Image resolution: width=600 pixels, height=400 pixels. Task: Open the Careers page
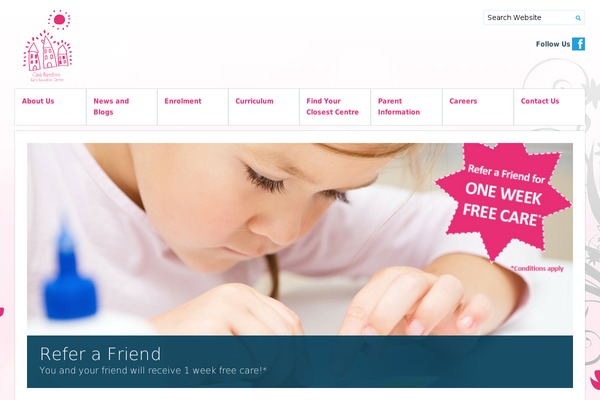coord(463,101)
